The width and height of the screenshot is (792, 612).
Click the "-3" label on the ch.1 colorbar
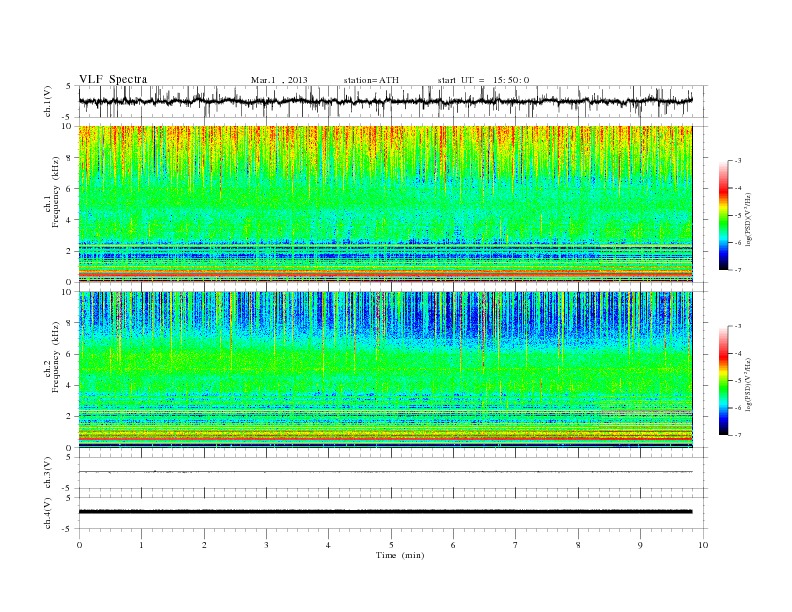click(x=737, y=161)
